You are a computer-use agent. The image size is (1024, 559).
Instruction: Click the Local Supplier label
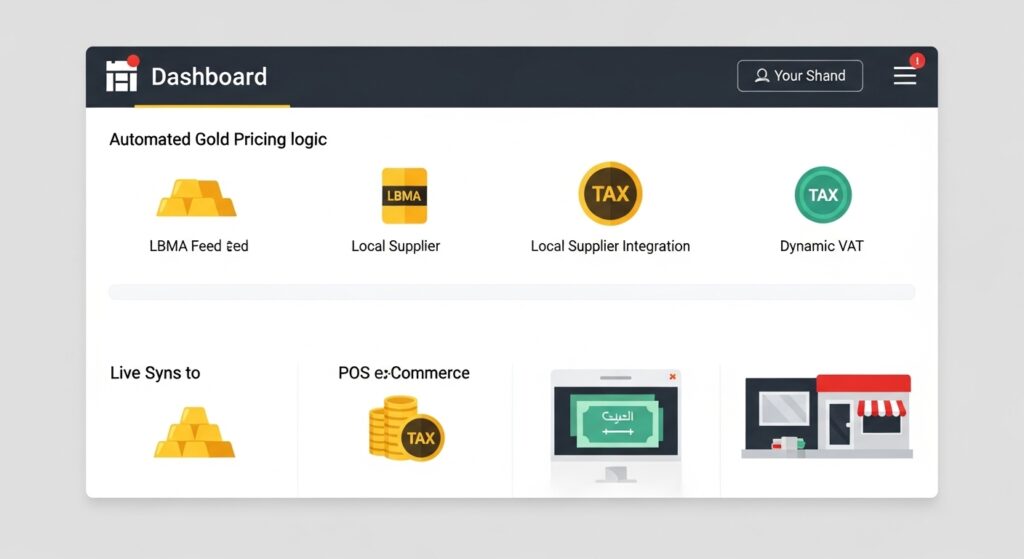pos(396,246)
